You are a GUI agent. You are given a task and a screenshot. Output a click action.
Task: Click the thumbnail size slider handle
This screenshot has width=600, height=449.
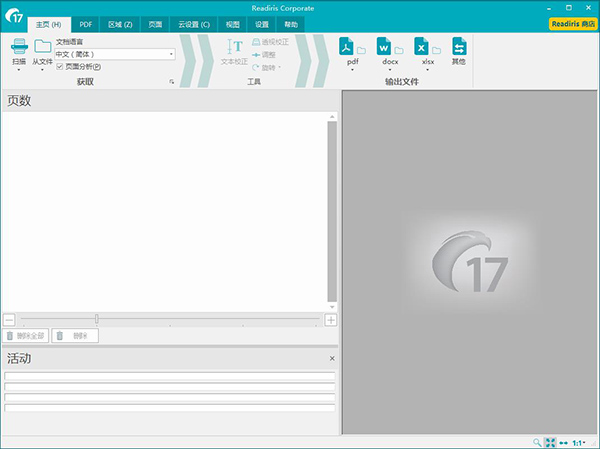click(97, 318)
